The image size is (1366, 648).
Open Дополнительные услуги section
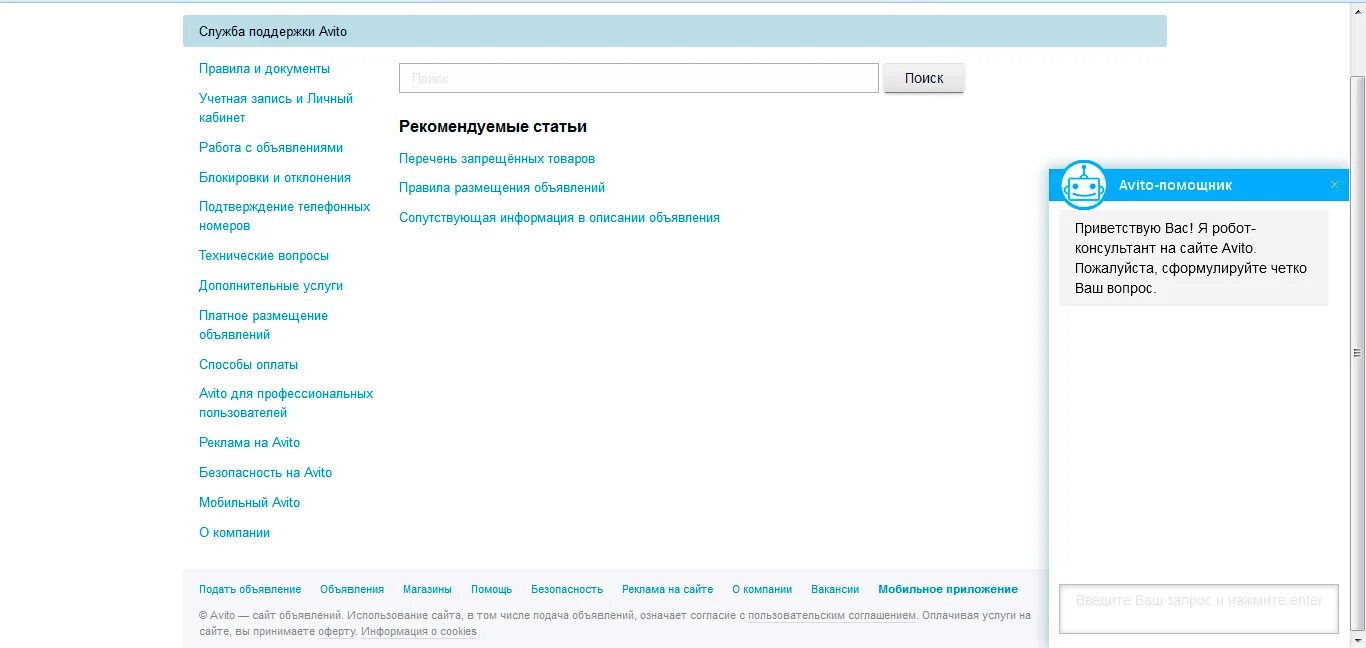point(271,286)
